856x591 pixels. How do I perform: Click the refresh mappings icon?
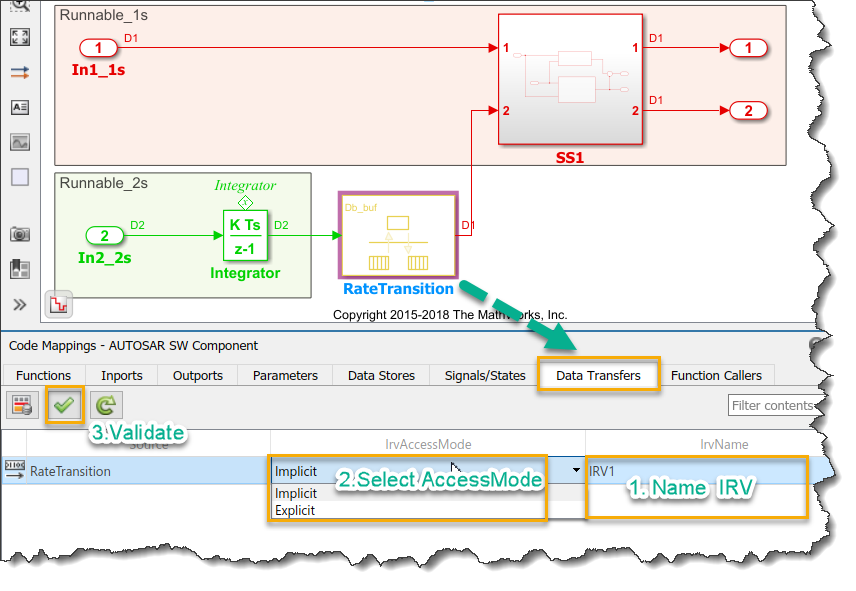[x=104, y=405]
